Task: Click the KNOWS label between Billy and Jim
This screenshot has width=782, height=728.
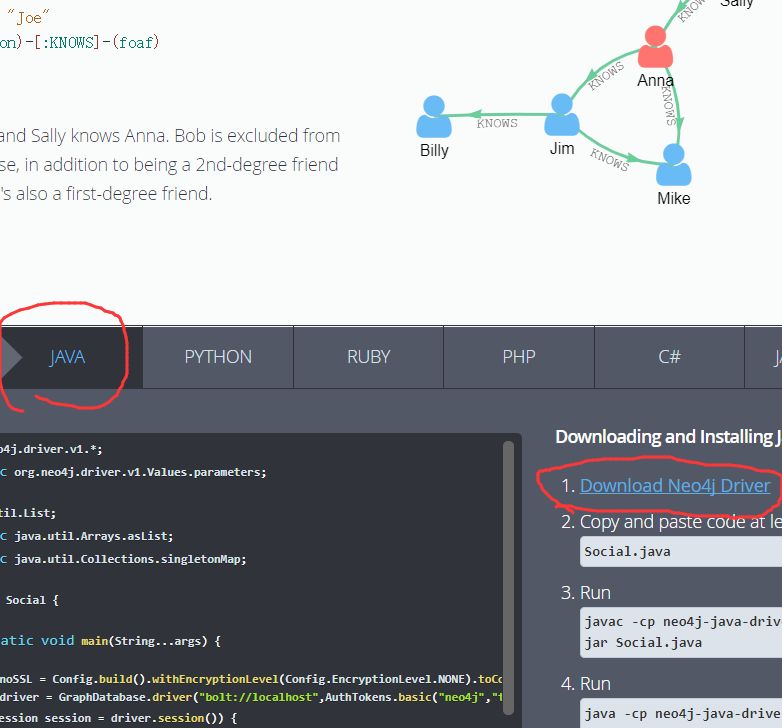Action: click(497, 123)
